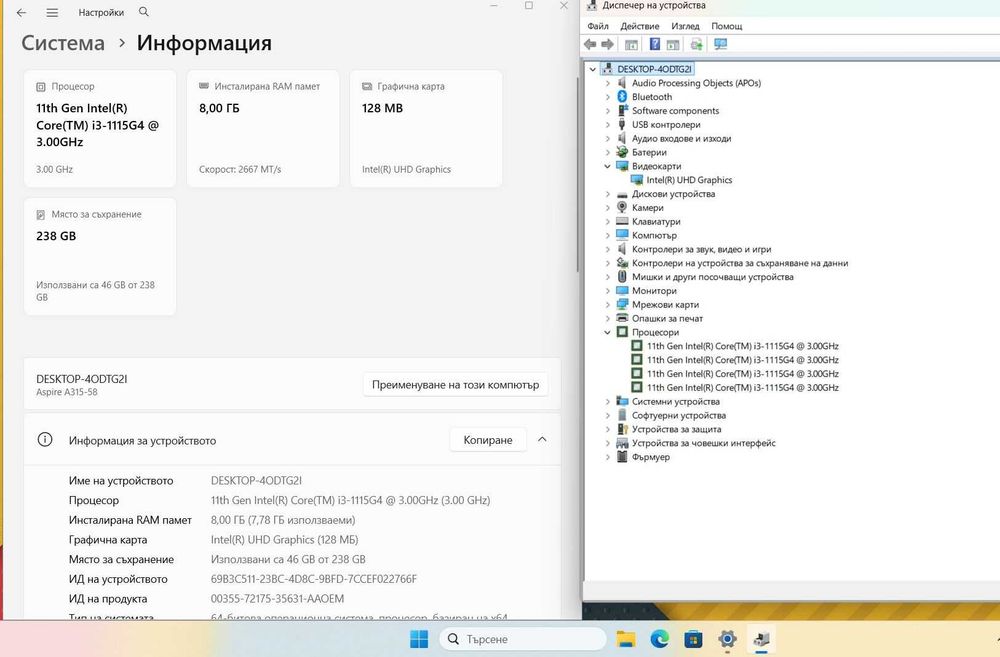The width and height of the screenshot is (1000, 657).
Task: Go back in Device Manager toolbar
Action: [590, 44]
